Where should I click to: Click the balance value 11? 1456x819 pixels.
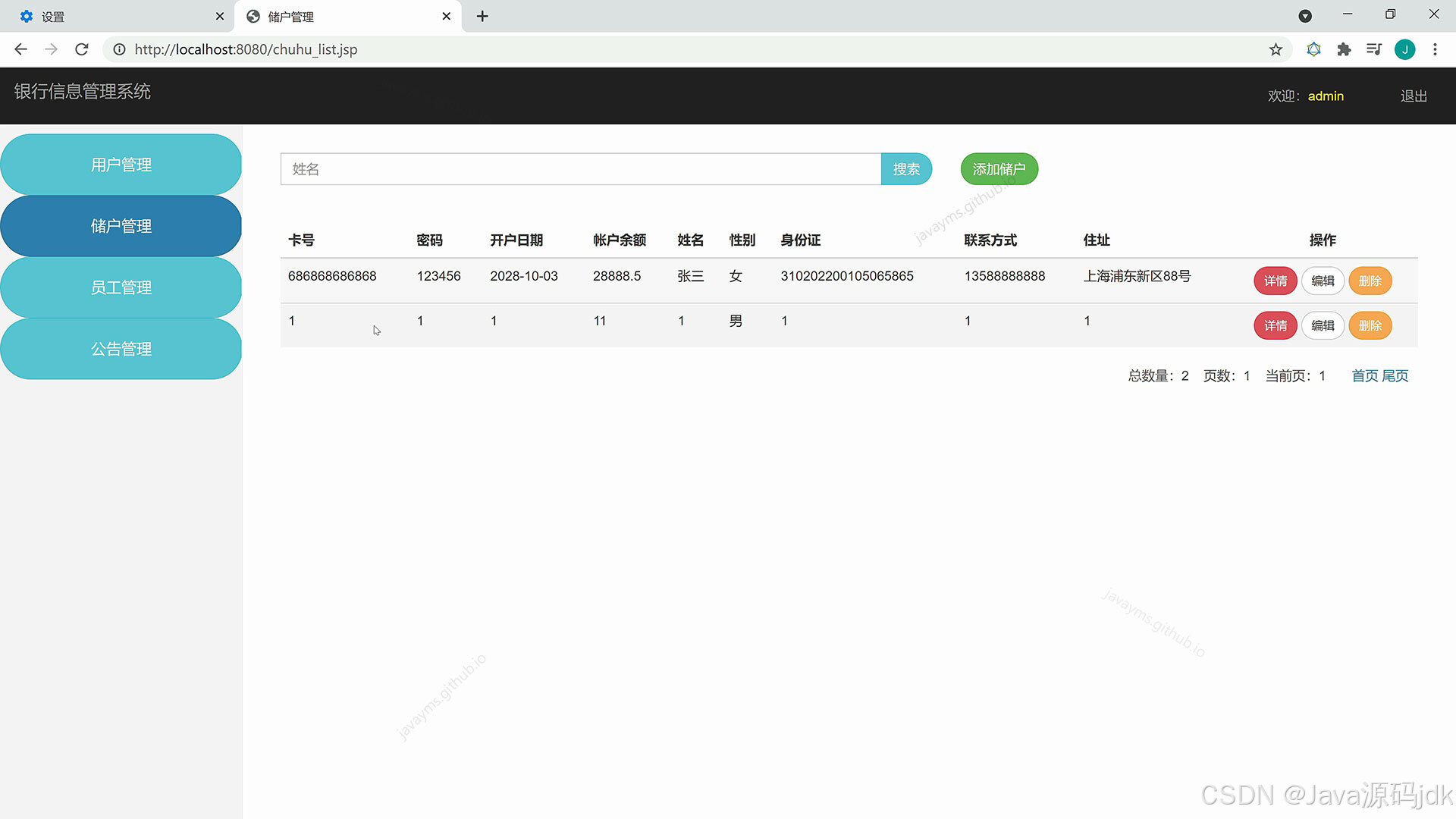tap(599, 321)
